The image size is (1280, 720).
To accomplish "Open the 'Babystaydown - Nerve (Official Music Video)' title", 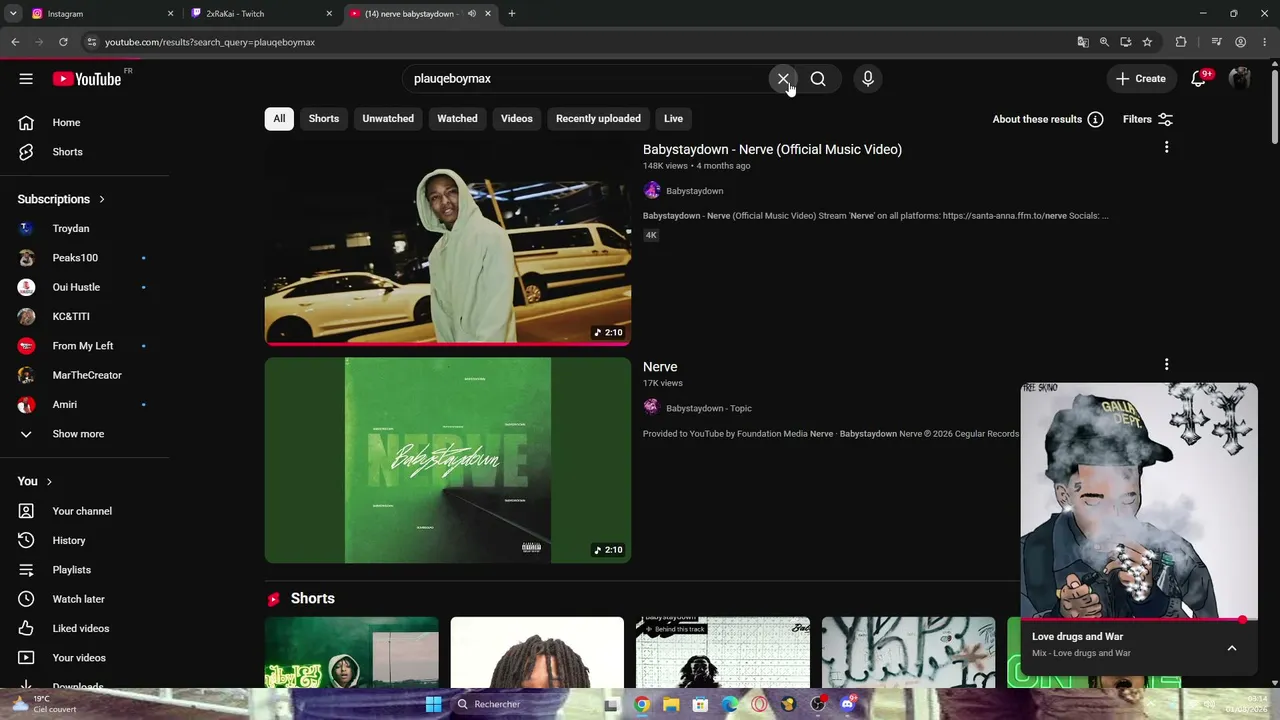I will 772,150.
